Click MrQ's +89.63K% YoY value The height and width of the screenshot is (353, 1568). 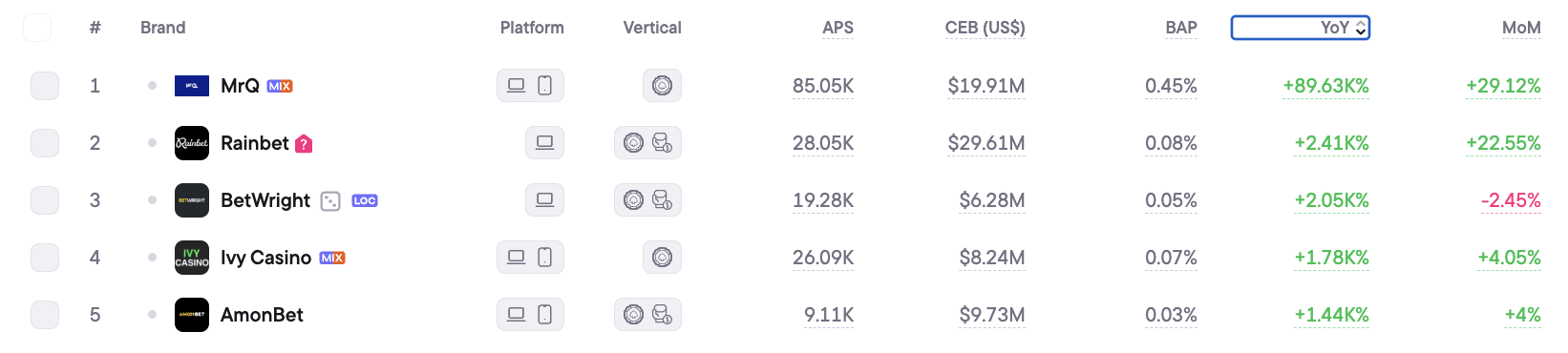pyautogui.click(x=1325, y=86)
